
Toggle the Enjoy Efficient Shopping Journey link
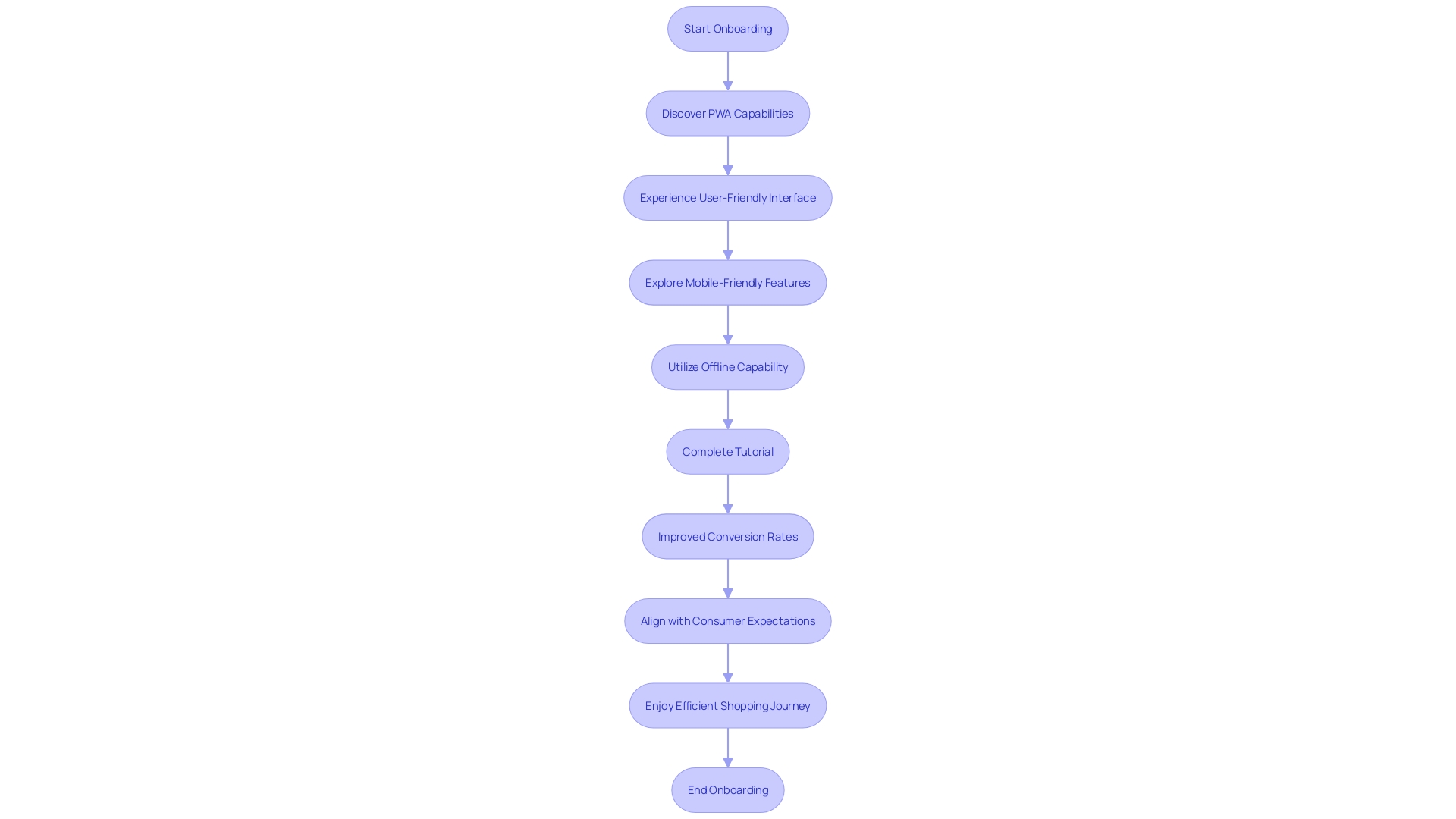tap(728, 705)
